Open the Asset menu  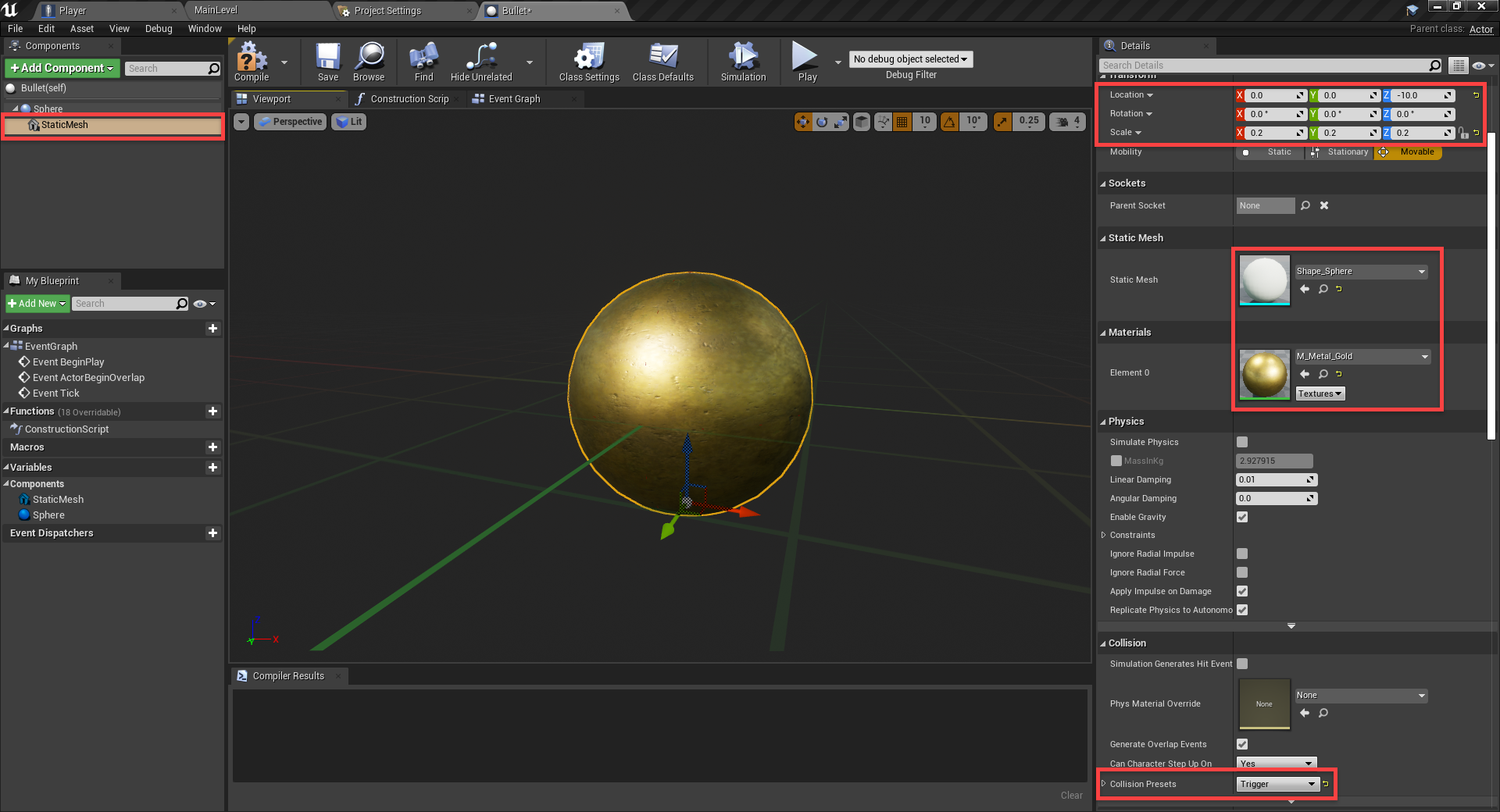point(81,29)
